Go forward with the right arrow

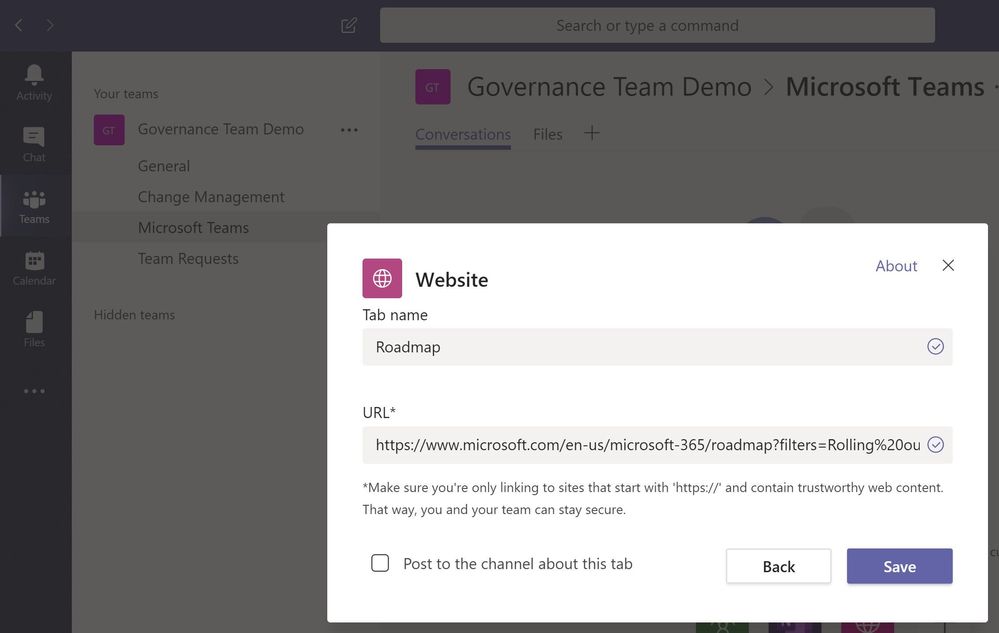[50, 25]
